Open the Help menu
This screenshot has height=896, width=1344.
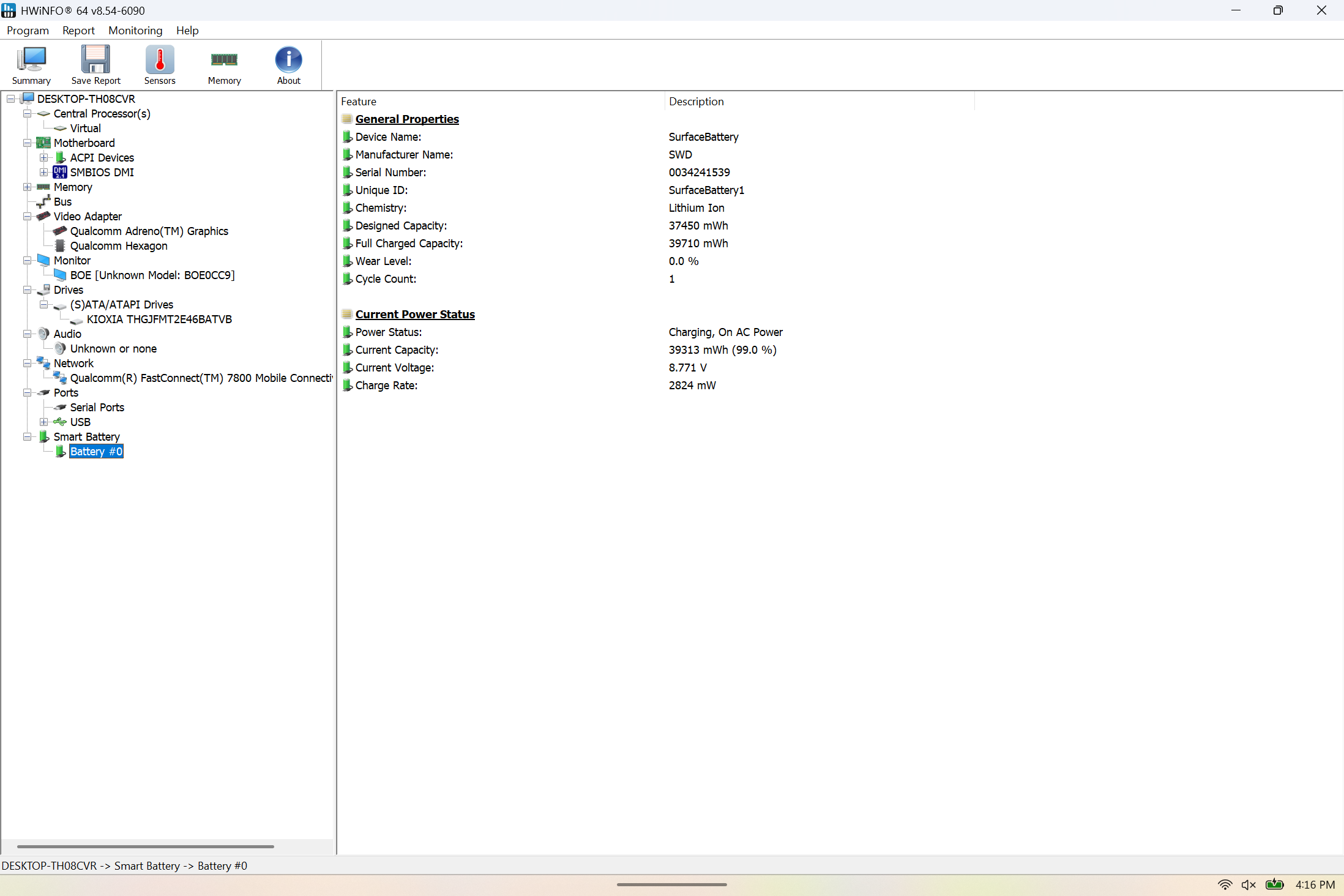(x=187, y=31)
